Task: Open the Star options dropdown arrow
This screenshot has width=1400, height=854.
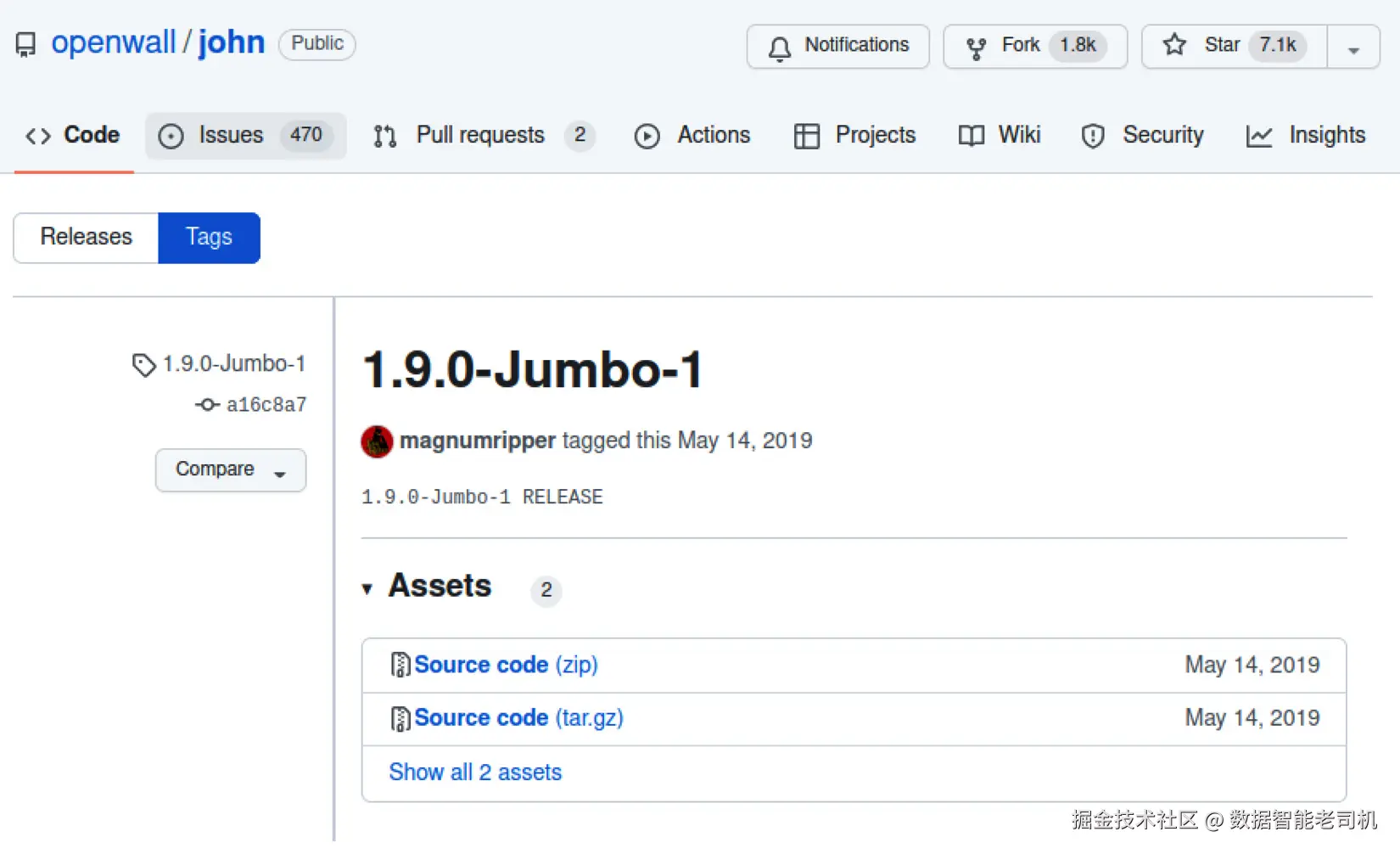Action: [1353, 49]
